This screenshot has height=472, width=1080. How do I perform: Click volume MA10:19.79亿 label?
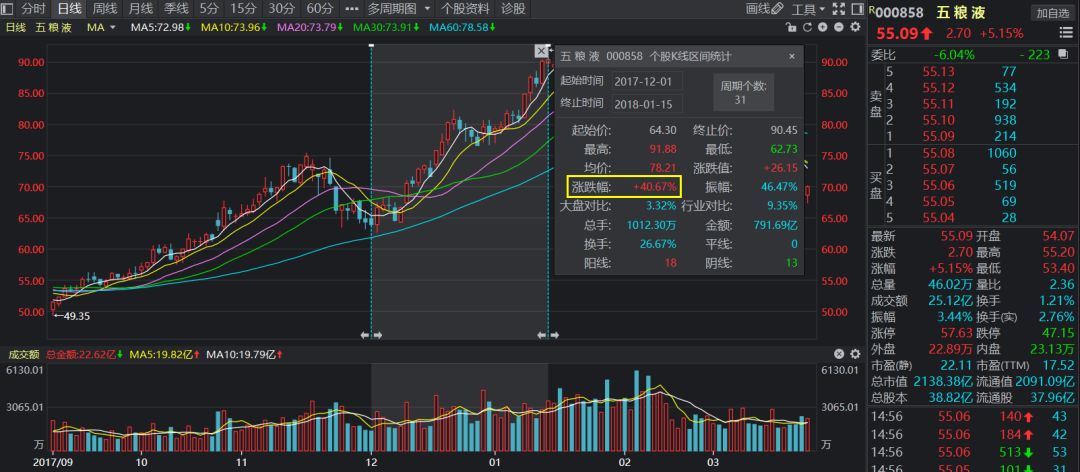(245, 354)
